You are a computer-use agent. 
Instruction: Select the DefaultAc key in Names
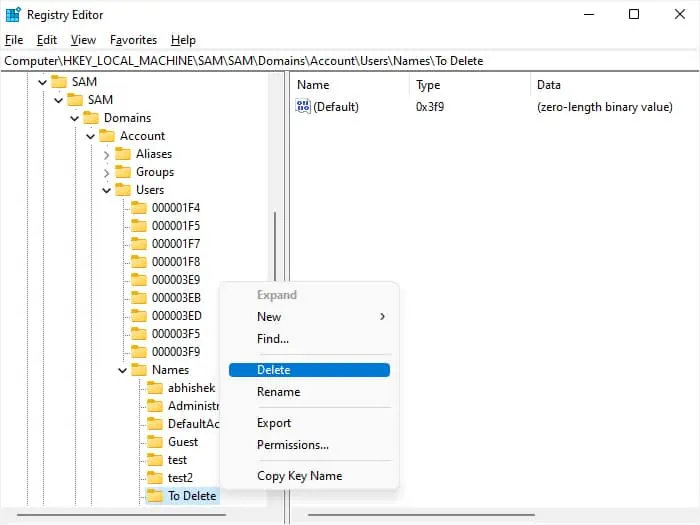193,424
